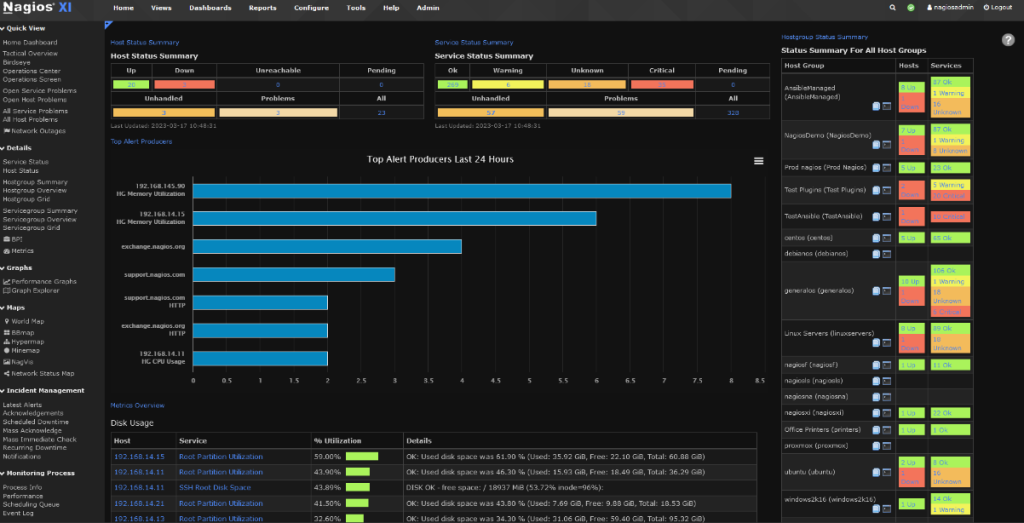Screen dimensions: 1024x523
Task: Collapse the Maps sidebar section
Action: coord(14,308)
